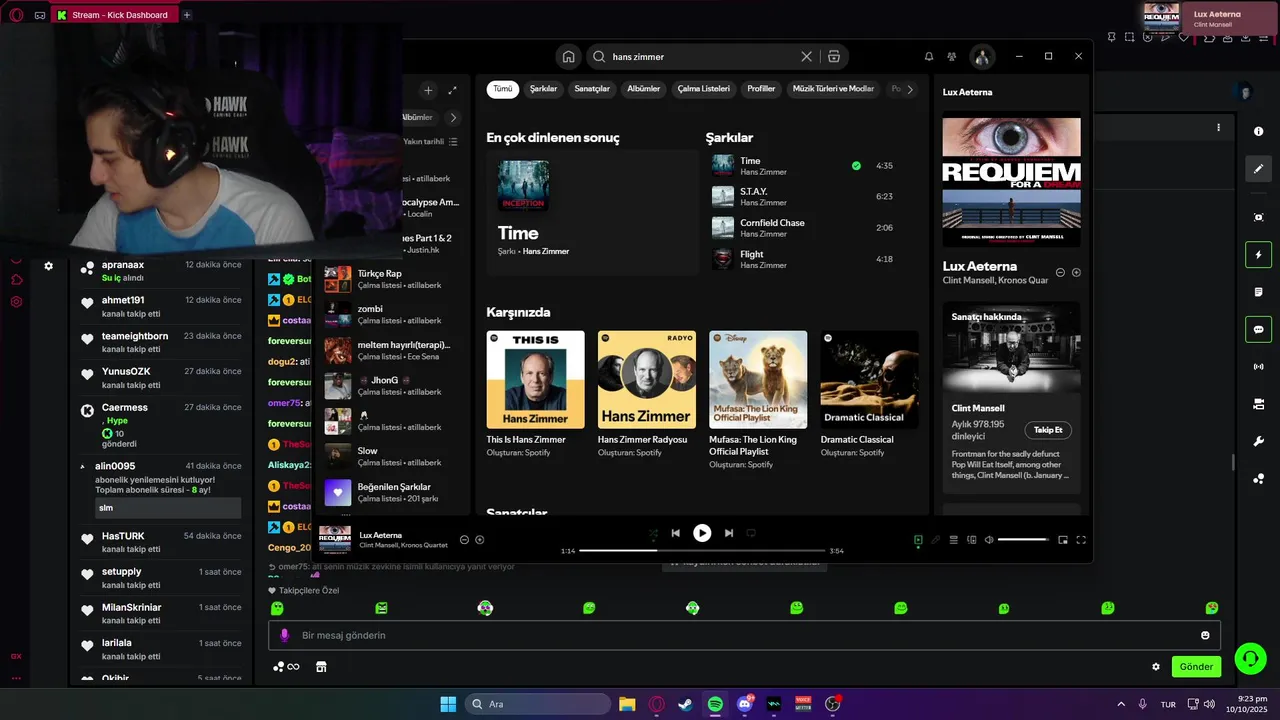This screenshot has height=720, width=1280.
Task: Seek in the song progress bar
Action: [x=702, y=551]
